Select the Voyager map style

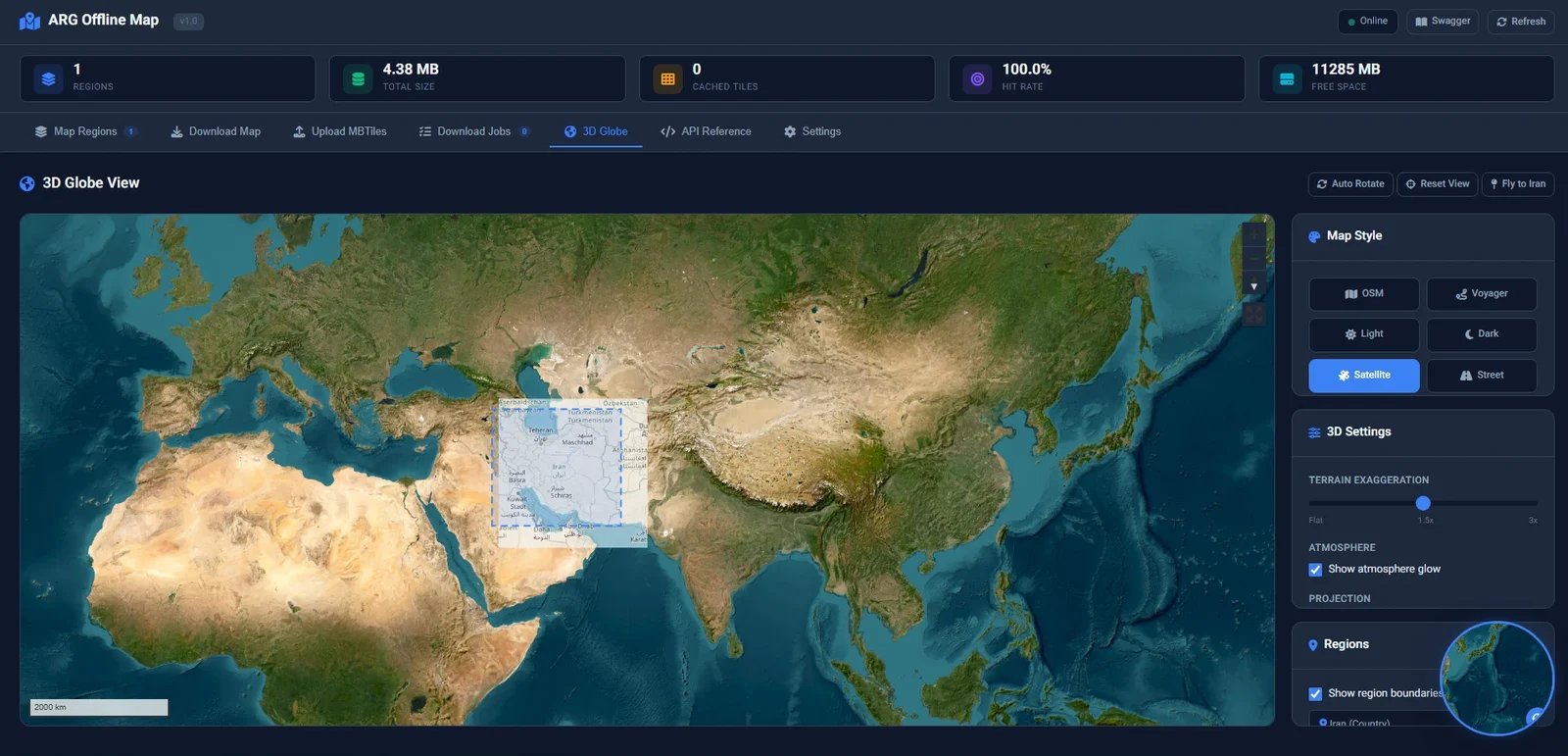1482,294
